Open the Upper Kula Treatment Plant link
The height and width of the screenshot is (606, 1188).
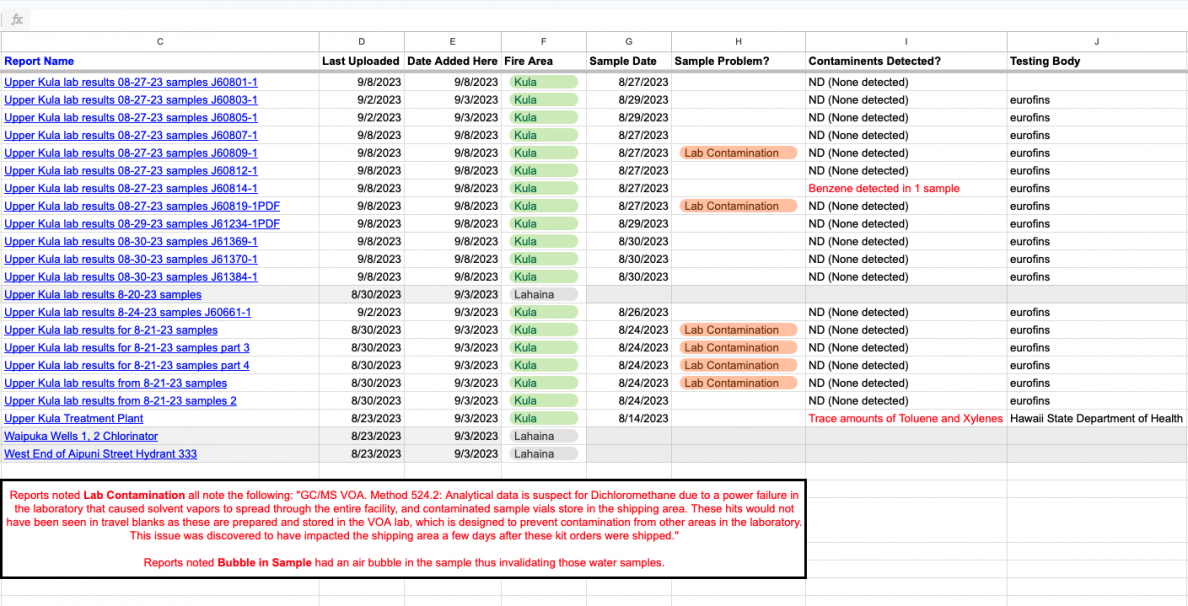coord(74,418)
